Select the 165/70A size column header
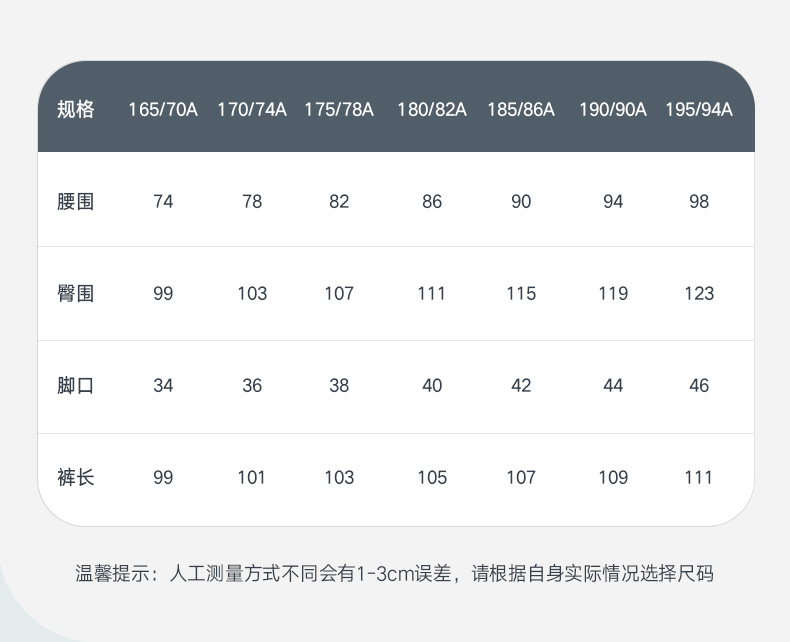Image resolution: width=790 pixels, height=642 pixels. tap(163, 109)
